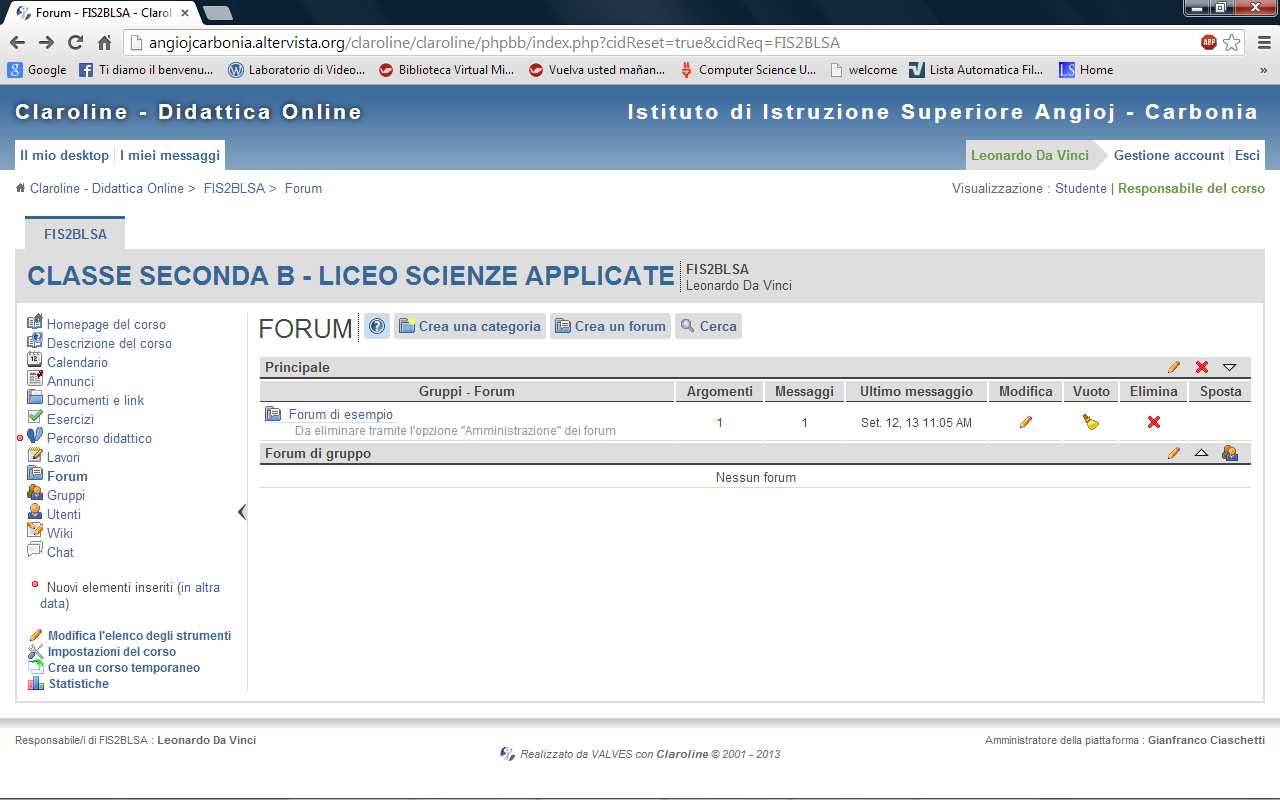
Task: Open the Homepage del corso link
Action: pos(106,324)
